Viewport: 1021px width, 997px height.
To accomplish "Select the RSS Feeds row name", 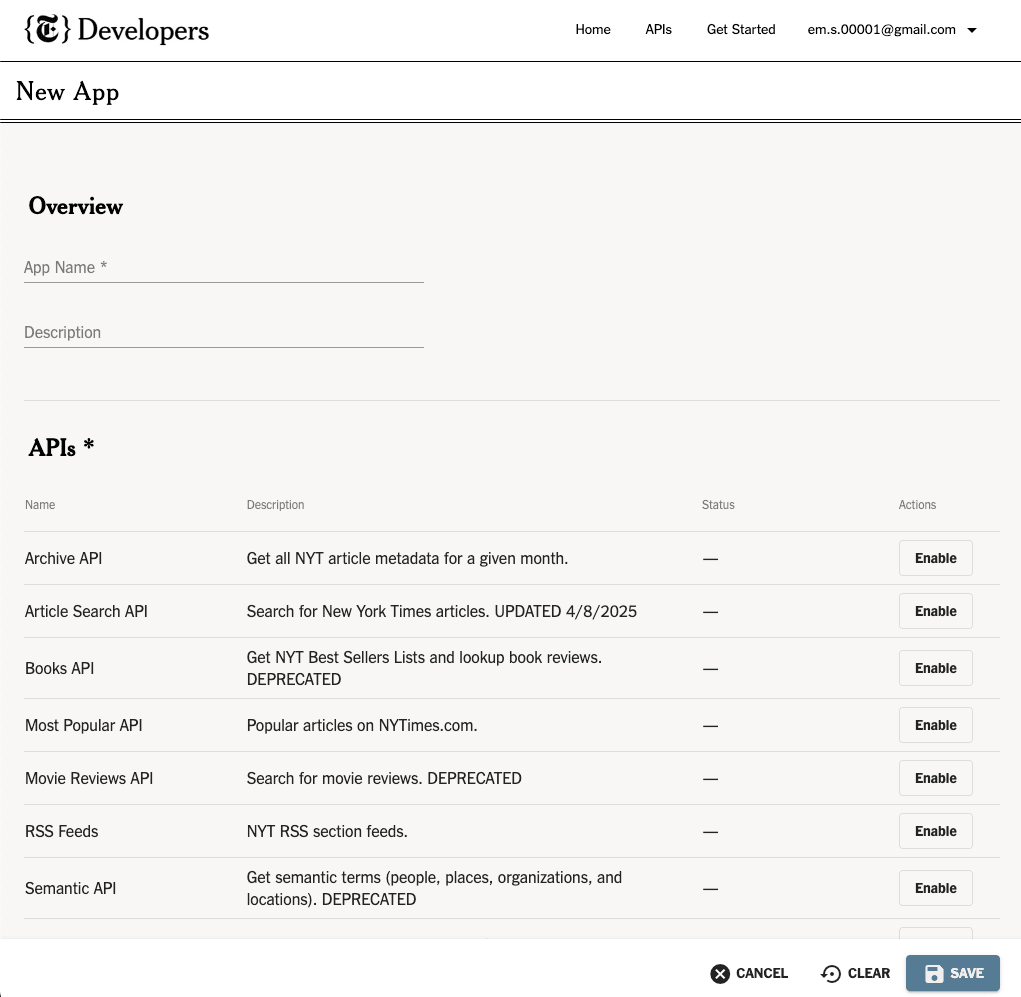I will [61, 832].
